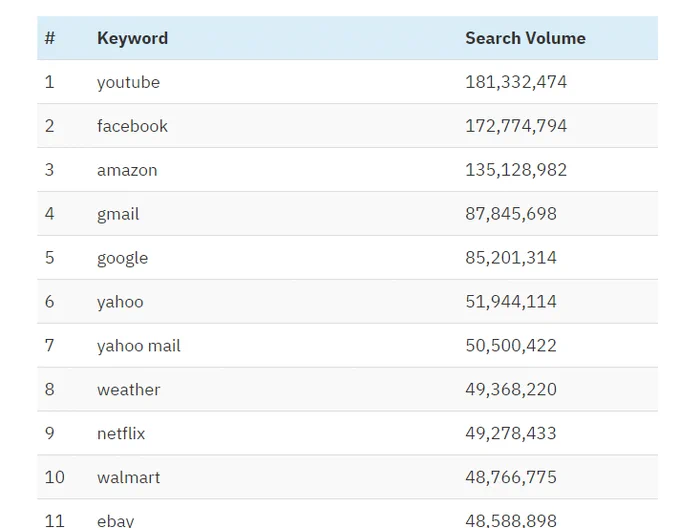
Task: Select the 135,128,982 volume value
Action: [x=516, y=170]
